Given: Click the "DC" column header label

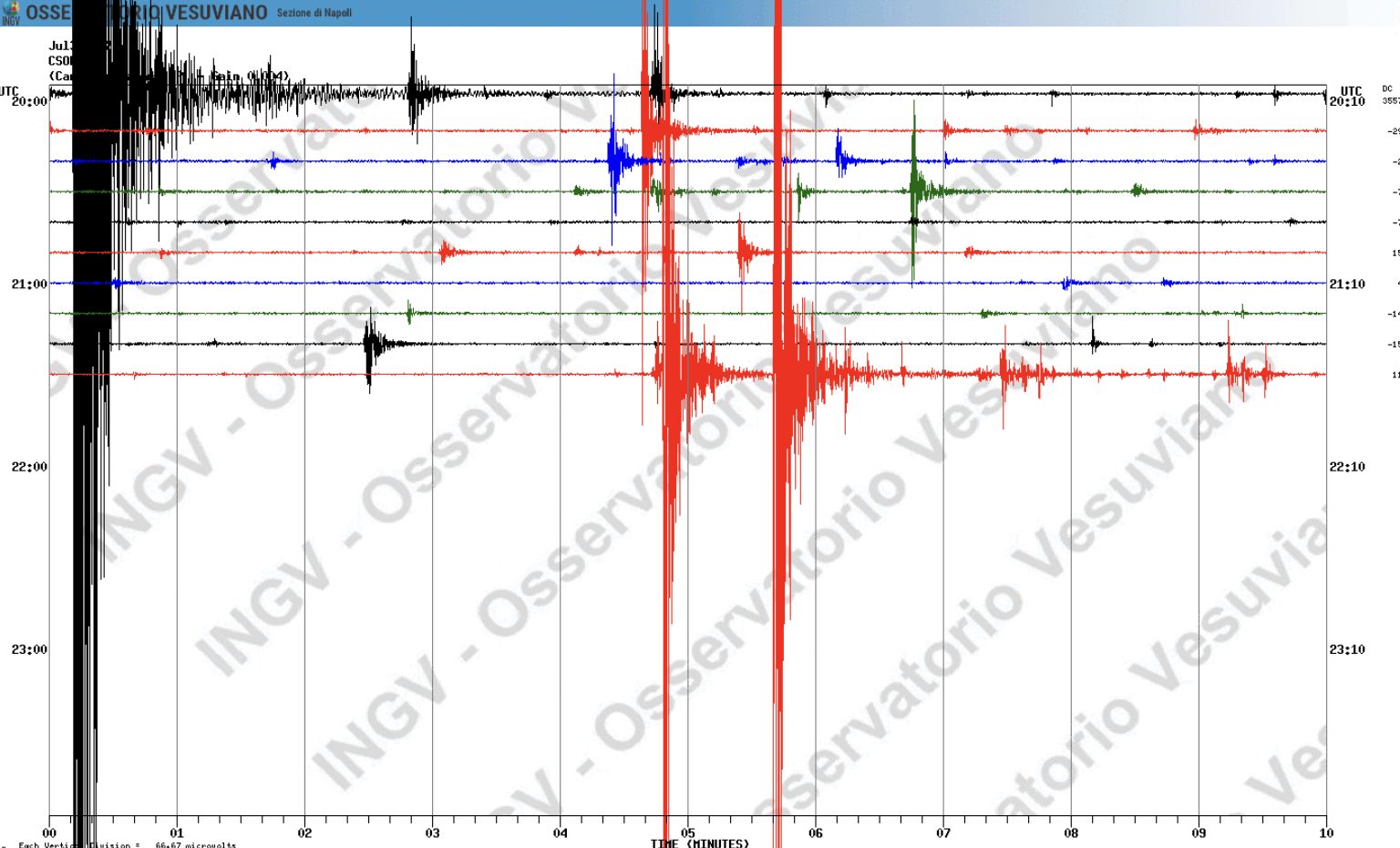Looking at the screenshot, I should tap(1387, 89).
